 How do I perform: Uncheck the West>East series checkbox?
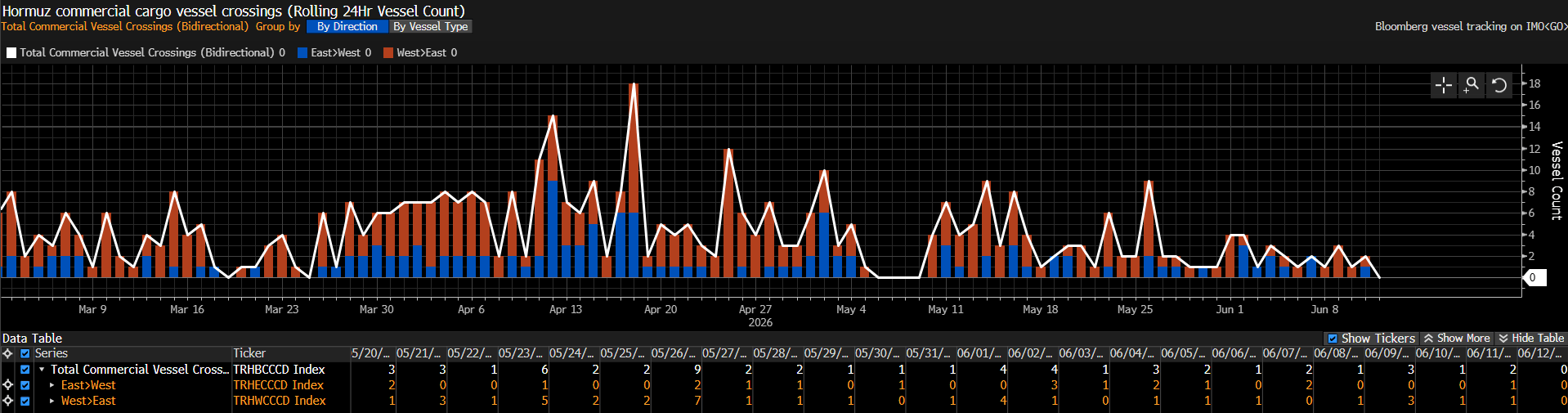[x=25, y=401]
